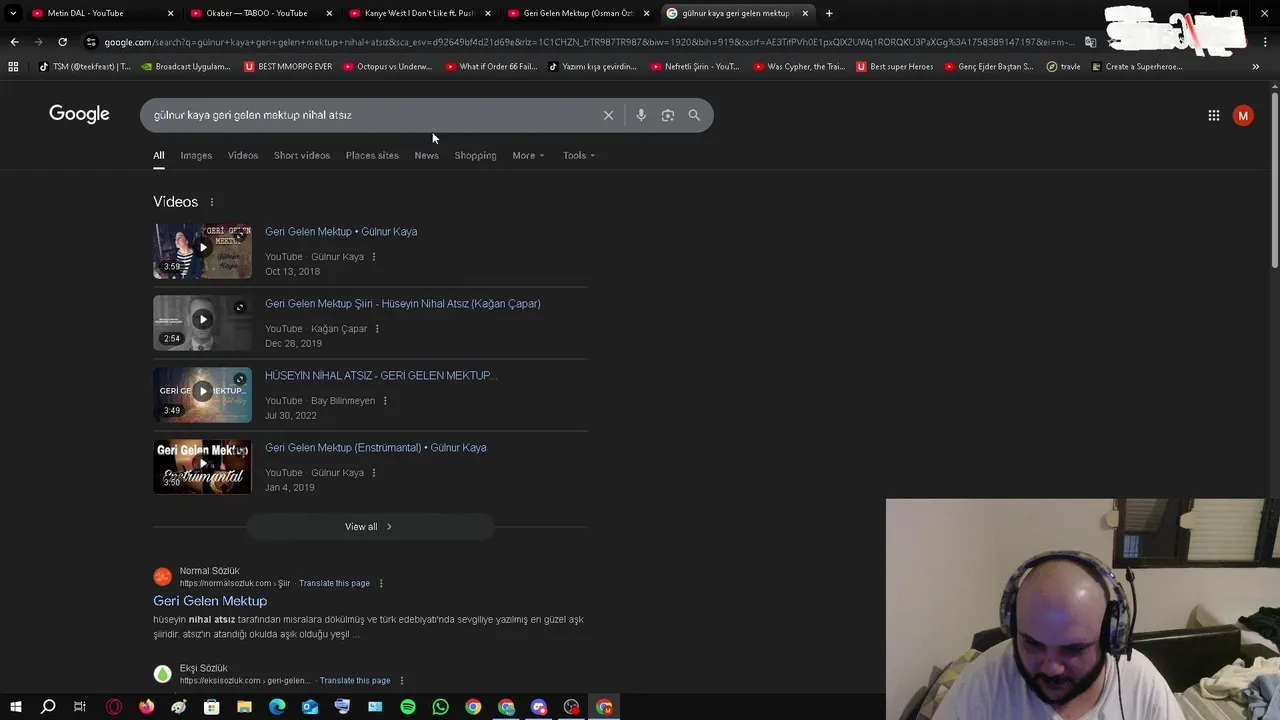This screenshot has width=1280, height=720.
Task: Open the Google apps grid
Action: coord(1213,115)
